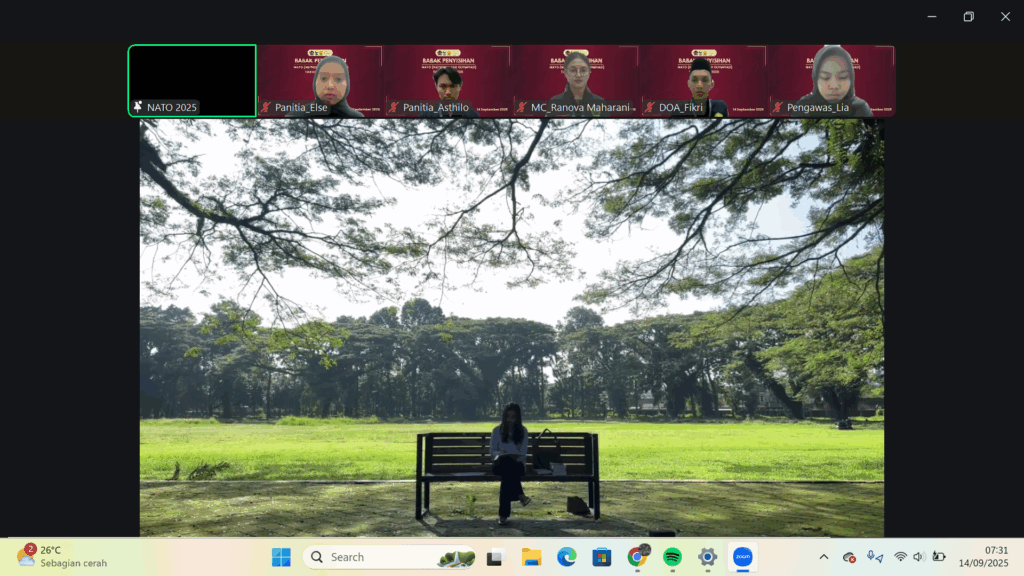Click Panitia_Else participant video thumbnail
1024x576 pixels.
[x=320, y=81]
